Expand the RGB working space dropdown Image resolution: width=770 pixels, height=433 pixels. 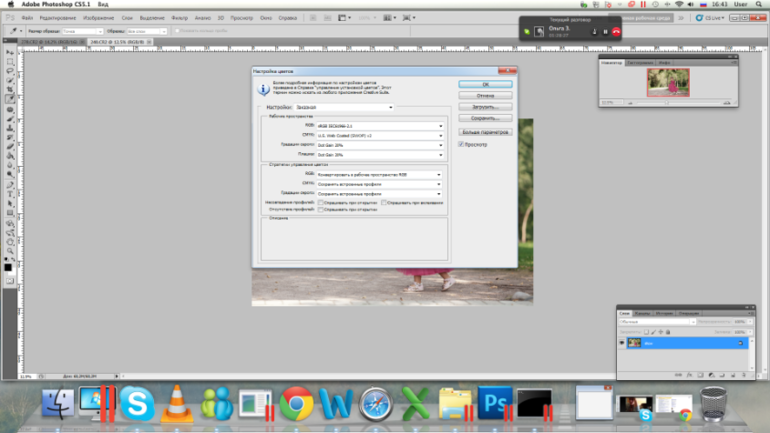[x=379, y=125]
